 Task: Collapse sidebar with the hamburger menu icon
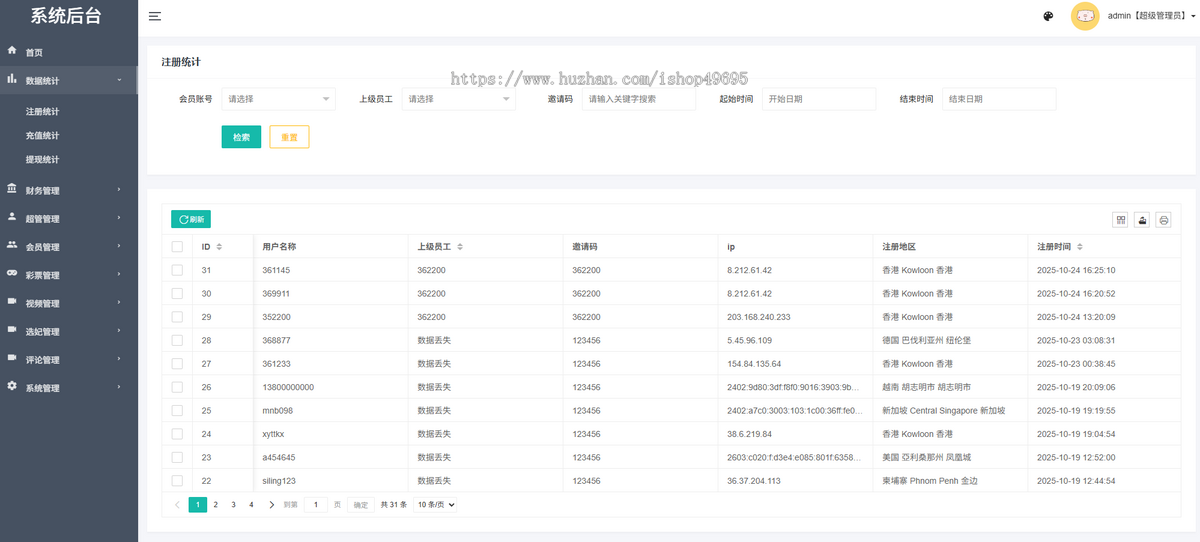tap(155, 16)
